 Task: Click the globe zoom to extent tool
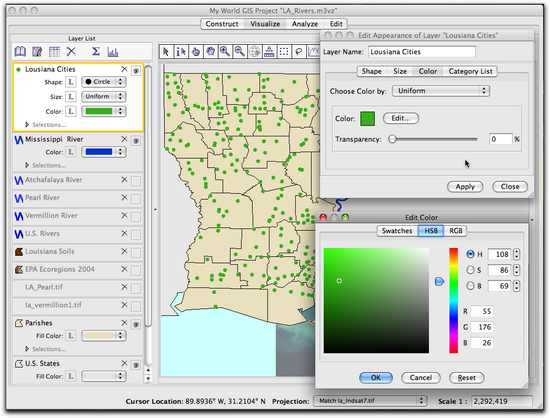[x=254, y=52]
